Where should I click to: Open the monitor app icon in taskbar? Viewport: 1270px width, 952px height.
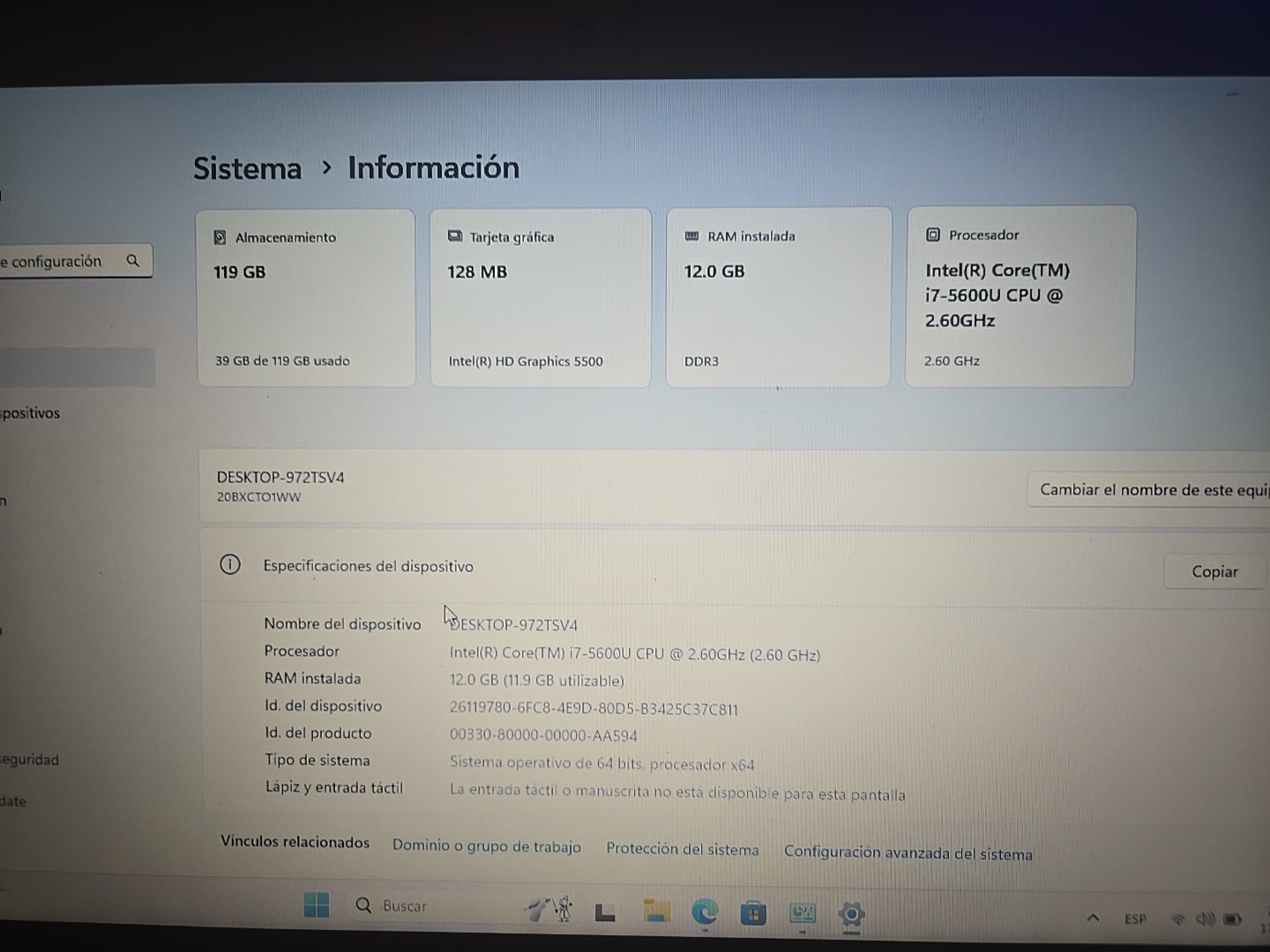pos(802,912)
